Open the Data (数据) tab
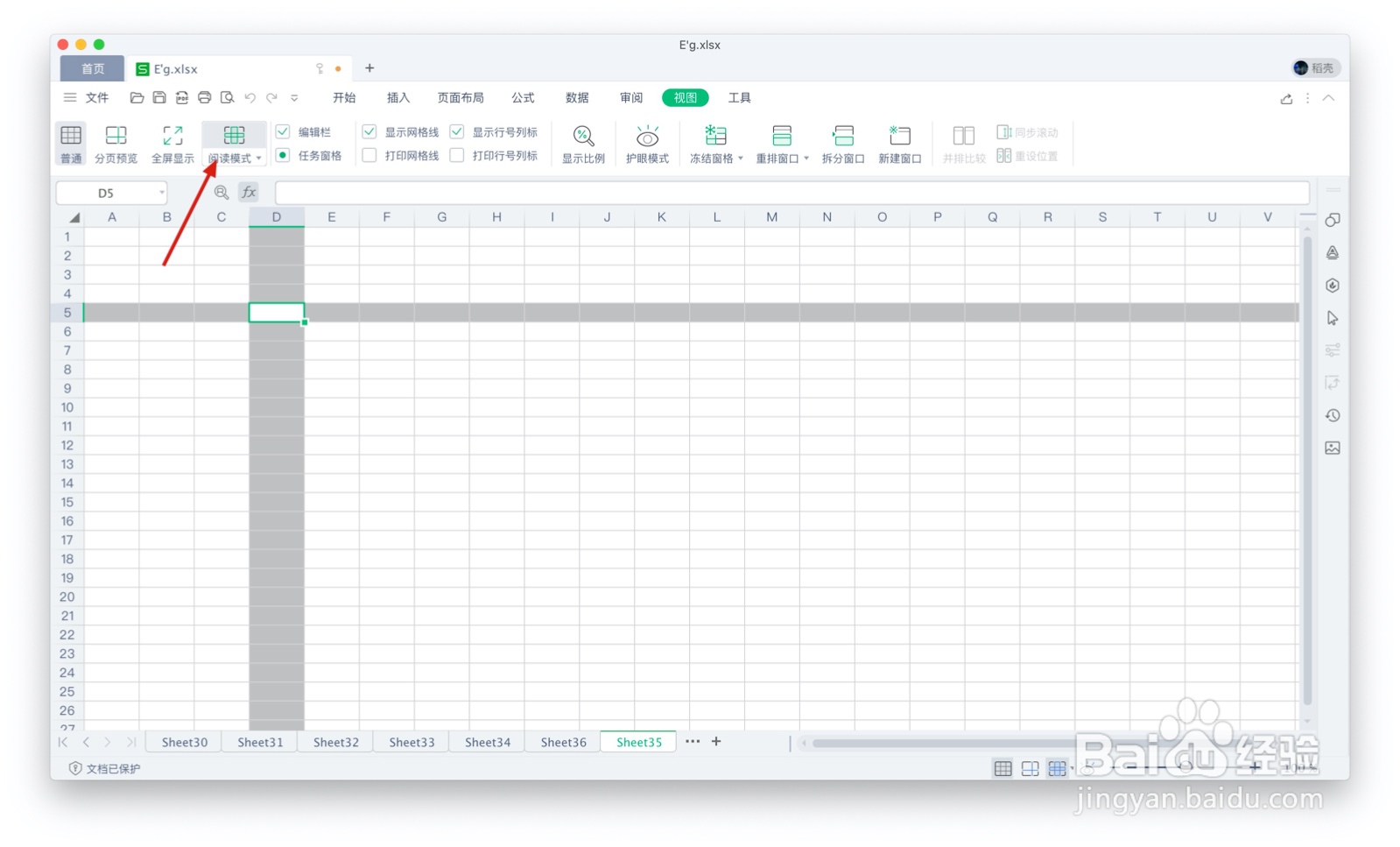1400x847 pixels. click(x=577, y=97)
